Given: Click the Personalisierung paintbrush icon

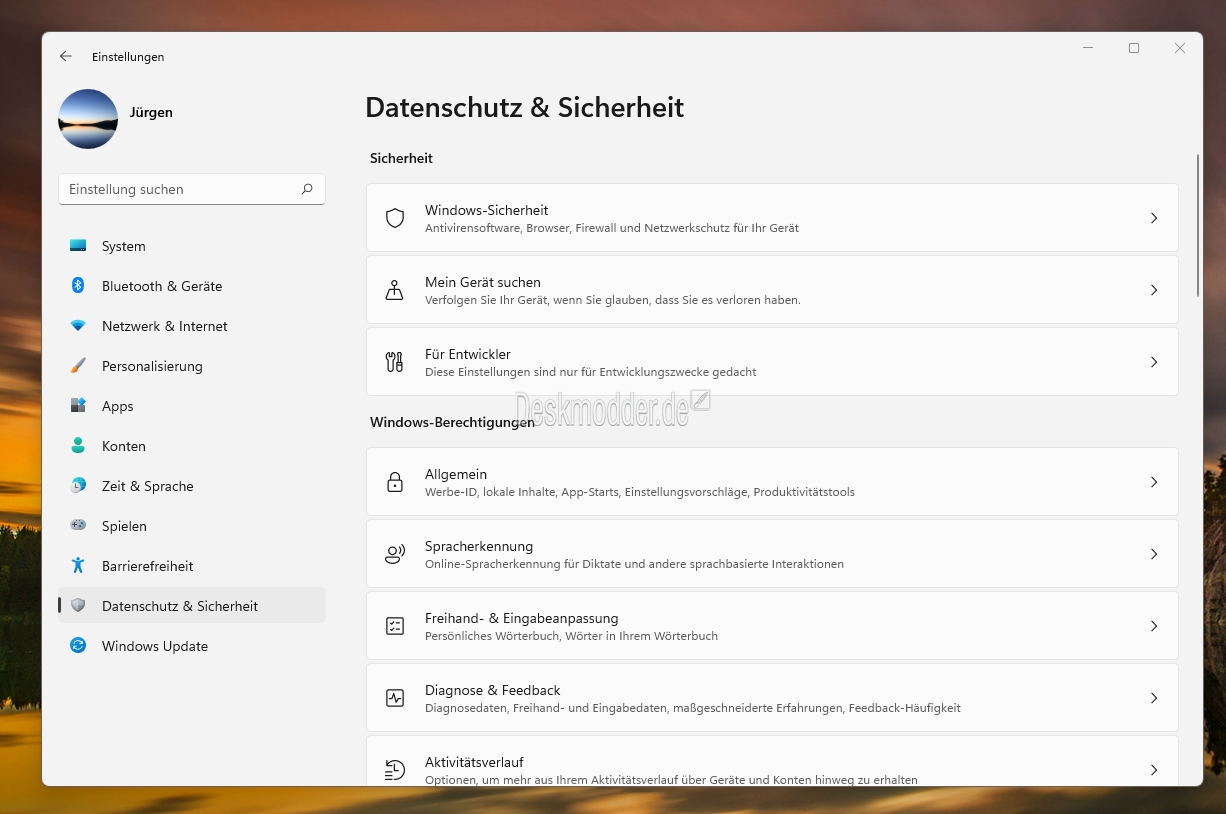Looking at the screenshot, I should point(78,366).
